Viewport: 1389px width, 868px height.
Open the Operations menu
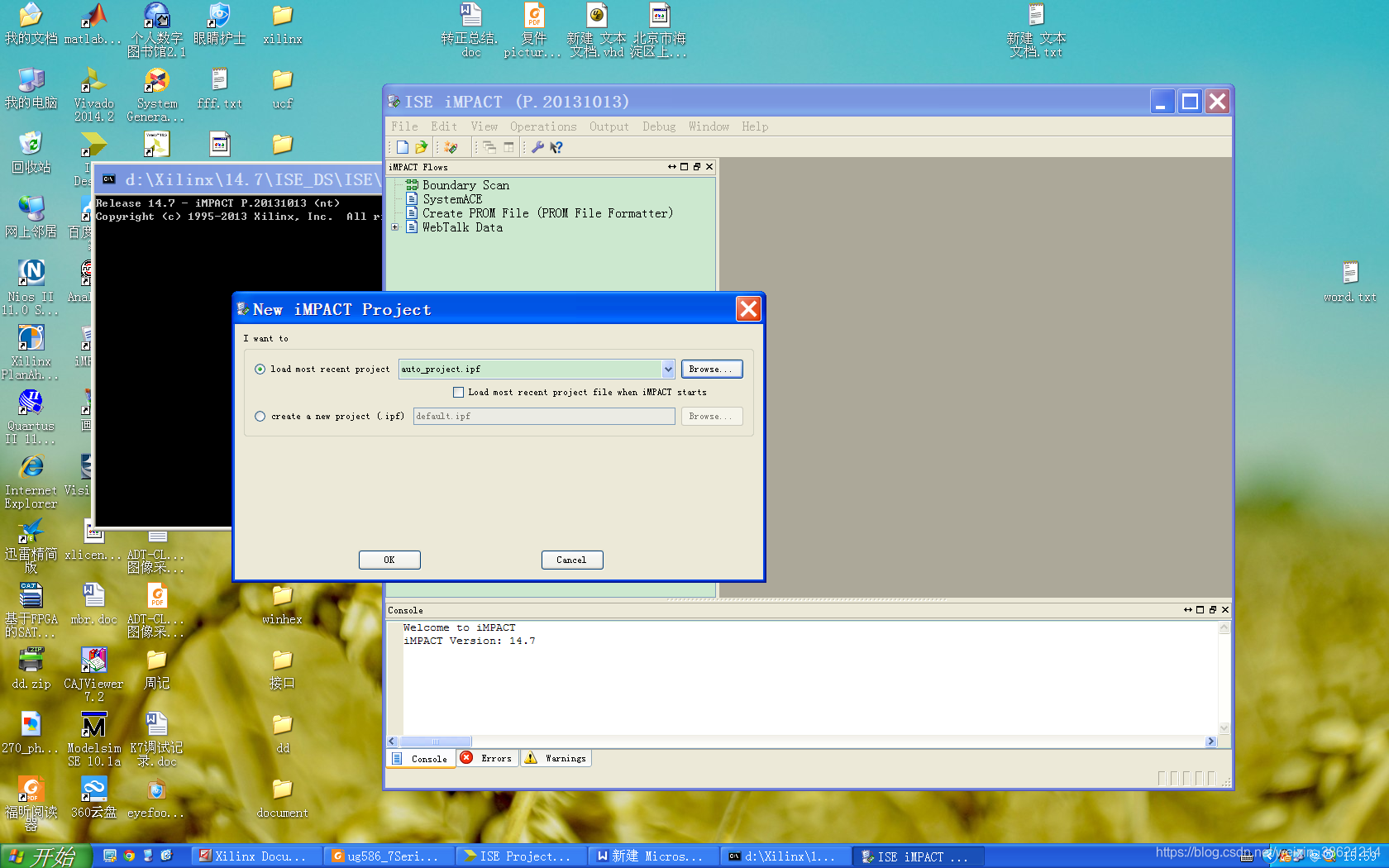543,126
